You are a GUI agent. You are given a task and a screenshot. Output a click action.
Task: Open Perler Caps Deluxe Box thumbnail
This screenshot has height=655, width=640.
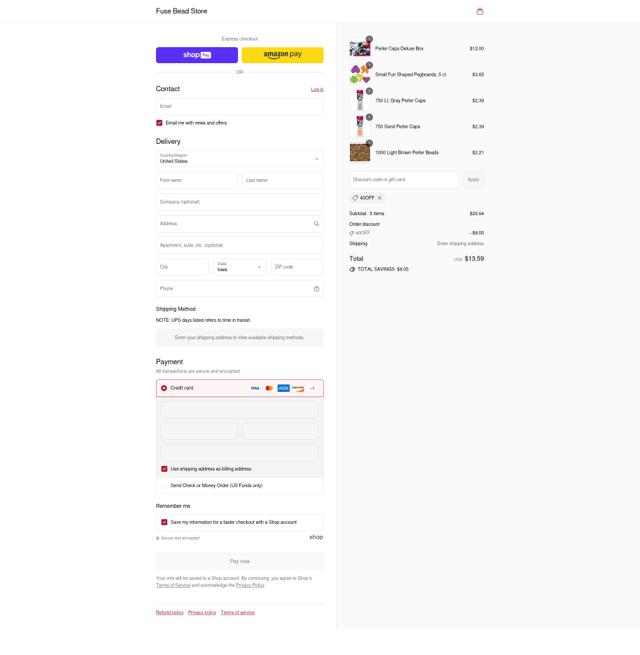[x=360, y=49]
